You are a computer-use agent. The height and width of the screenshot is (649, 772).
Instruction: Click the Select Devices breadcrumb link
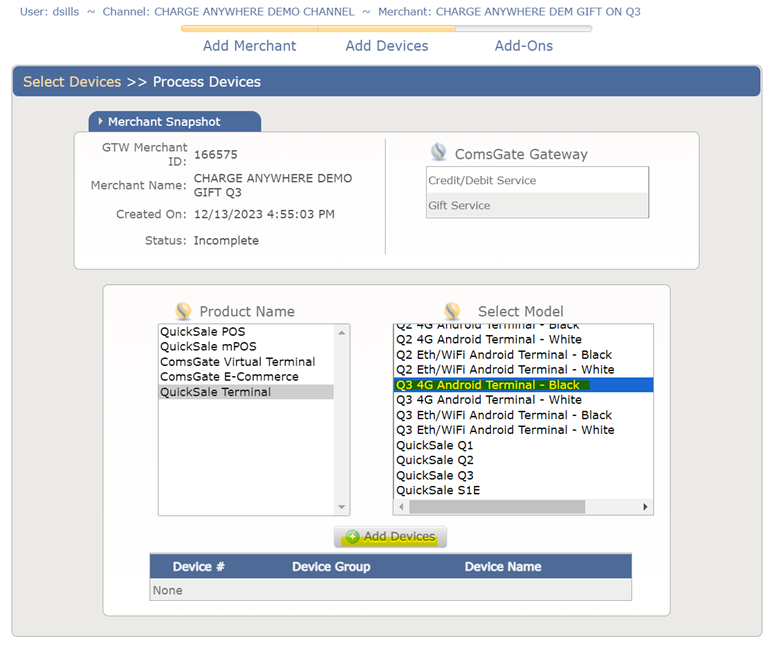(72, 82)
